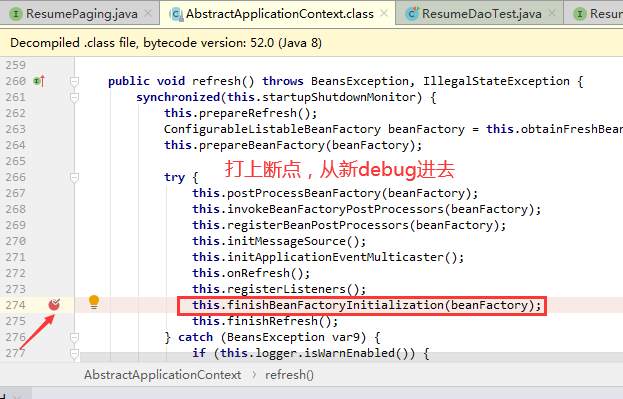Viewport: 623px width, 399px height.
Task: Click line number 262 in the gutter
Action: pyautogui.click(x=15, y=113)
